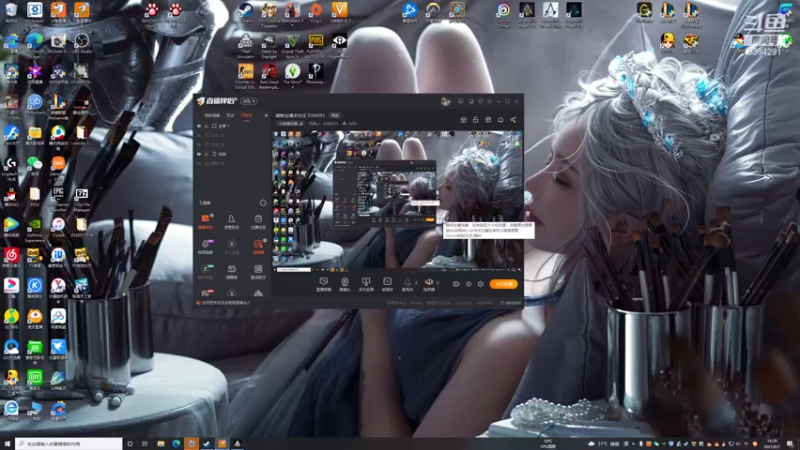Open the orange first tool in the toolbox grid

(205, 221)
